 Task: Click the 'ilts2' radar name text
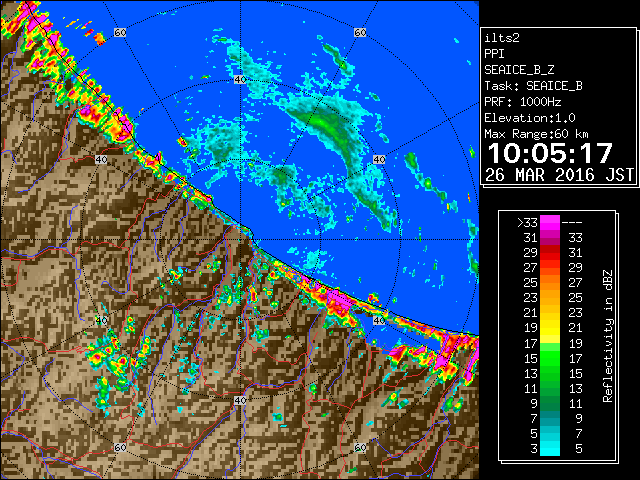point(502,38)
